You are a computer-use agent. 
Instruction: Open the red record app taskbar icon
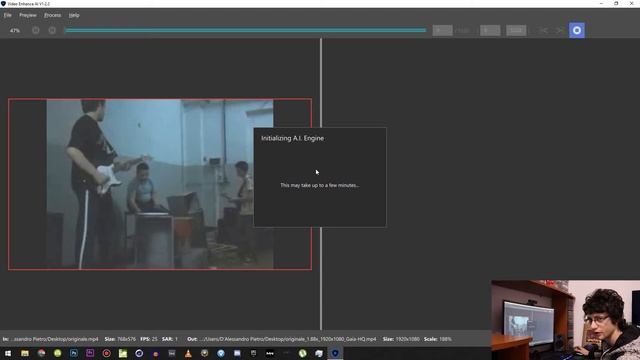click(x=107, y=353)
